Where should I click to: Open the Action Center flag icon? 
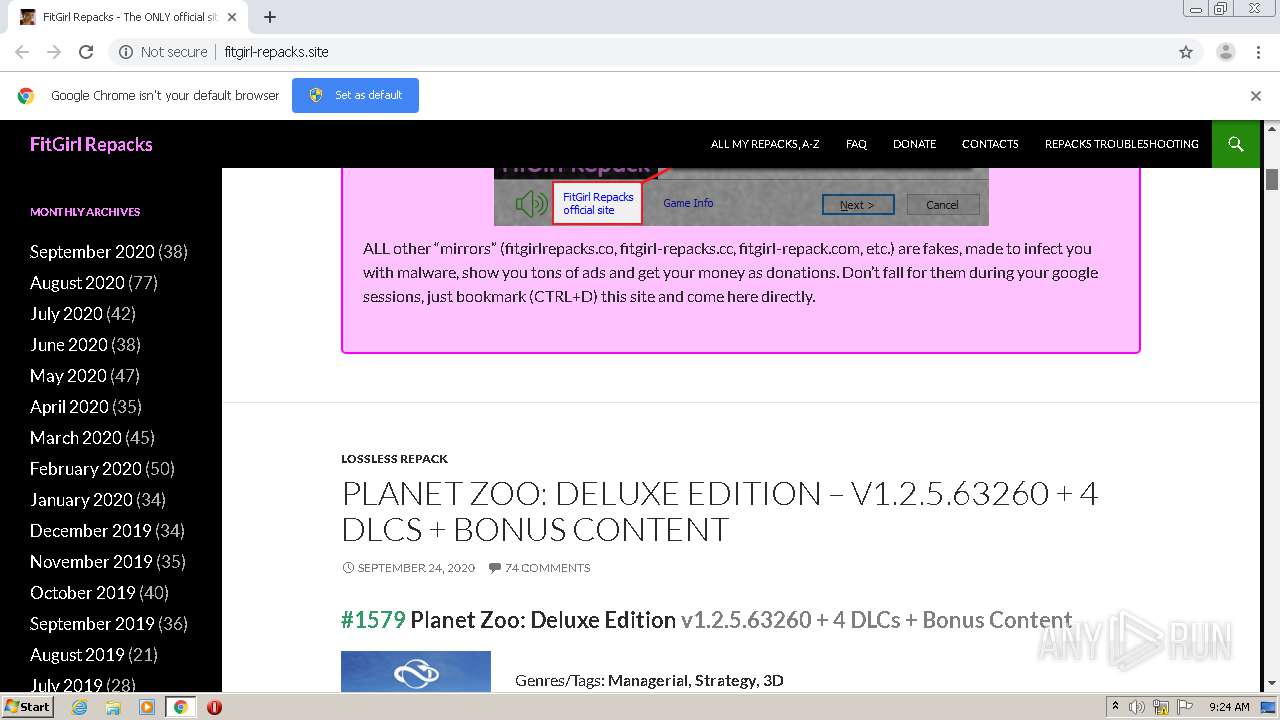(1184, 707)
